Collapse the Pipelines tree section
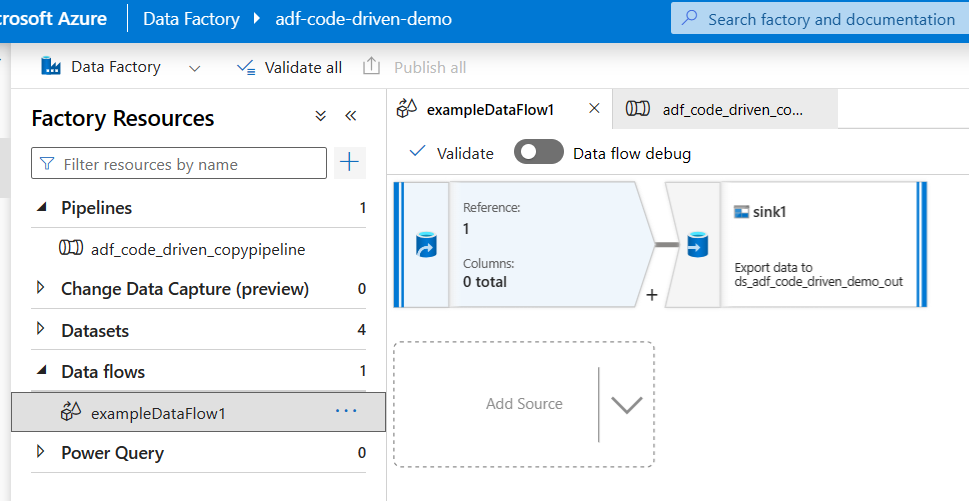 coord(41,208)
